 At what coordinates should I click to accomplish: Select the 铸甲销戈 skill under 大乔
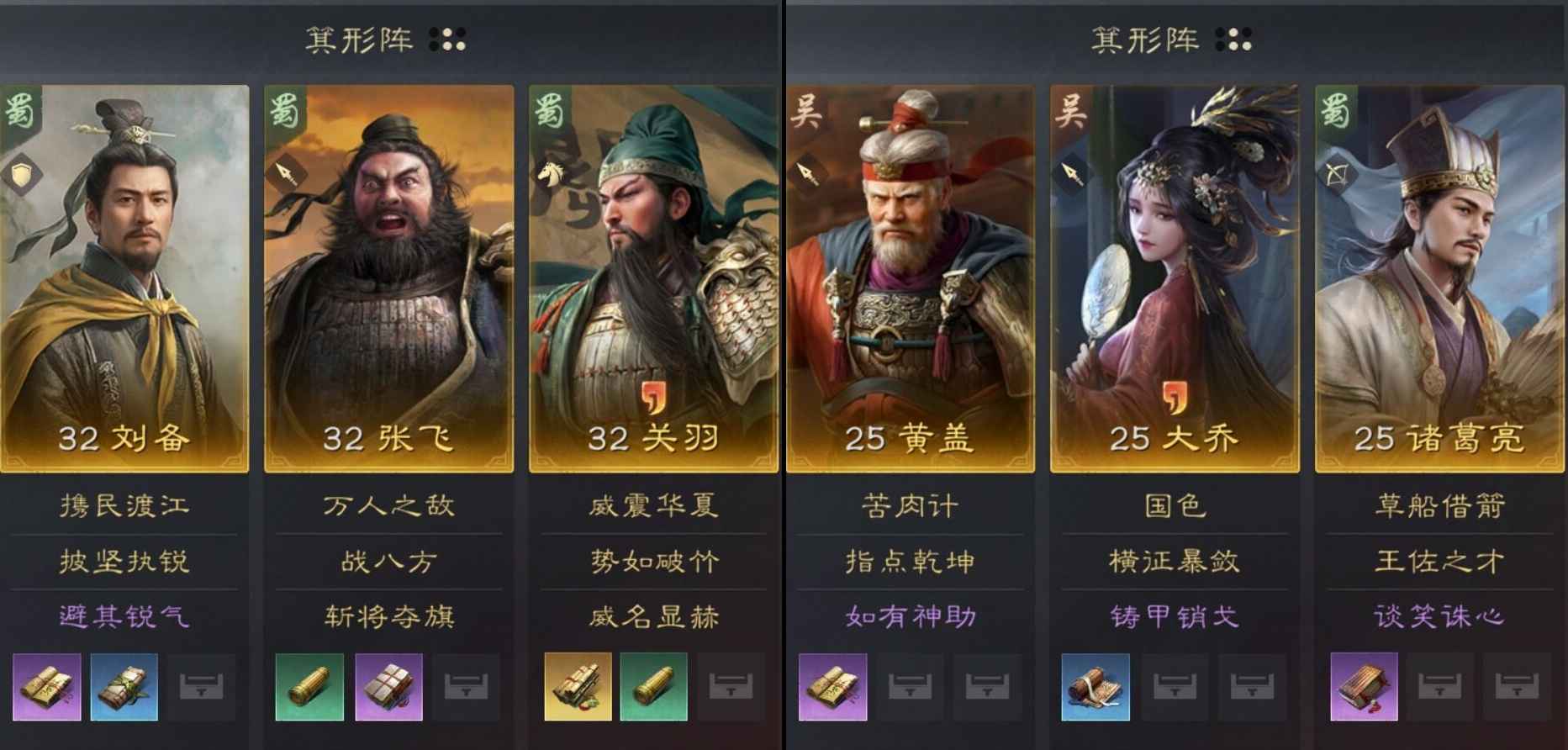click(1175, 616)
